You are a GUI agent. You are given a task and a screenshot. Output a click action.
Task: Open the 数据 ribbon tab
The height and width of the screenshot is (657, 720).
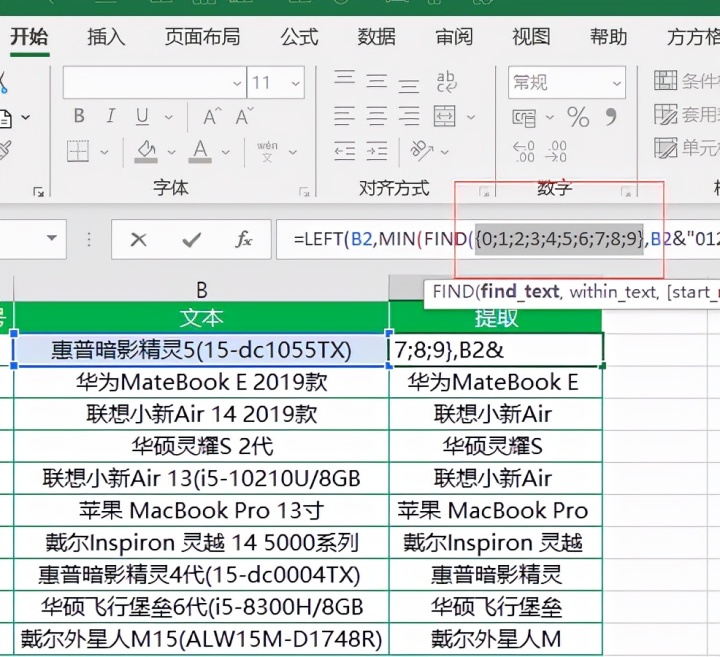click(377, 37)
